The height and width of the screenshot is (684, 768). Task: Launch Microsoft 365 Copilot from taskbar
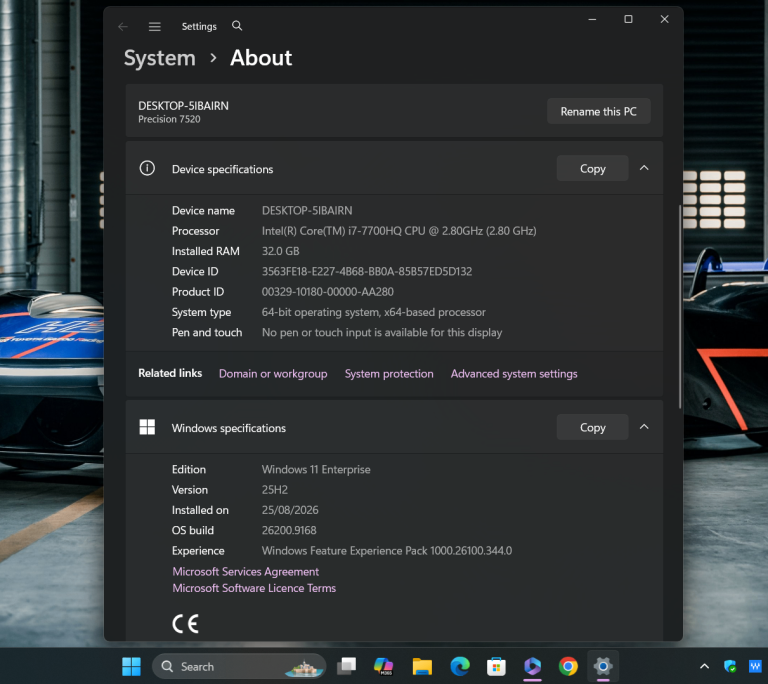tap(384, 666)
